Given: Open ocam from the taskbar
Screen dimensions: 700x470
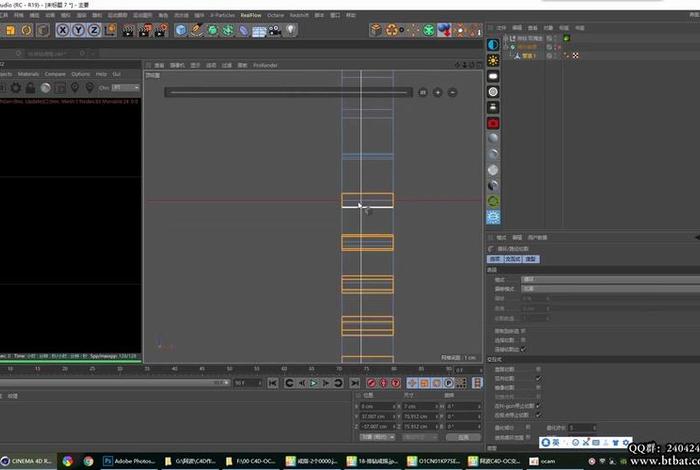Looking at the screenshot, I should point(542,461).
